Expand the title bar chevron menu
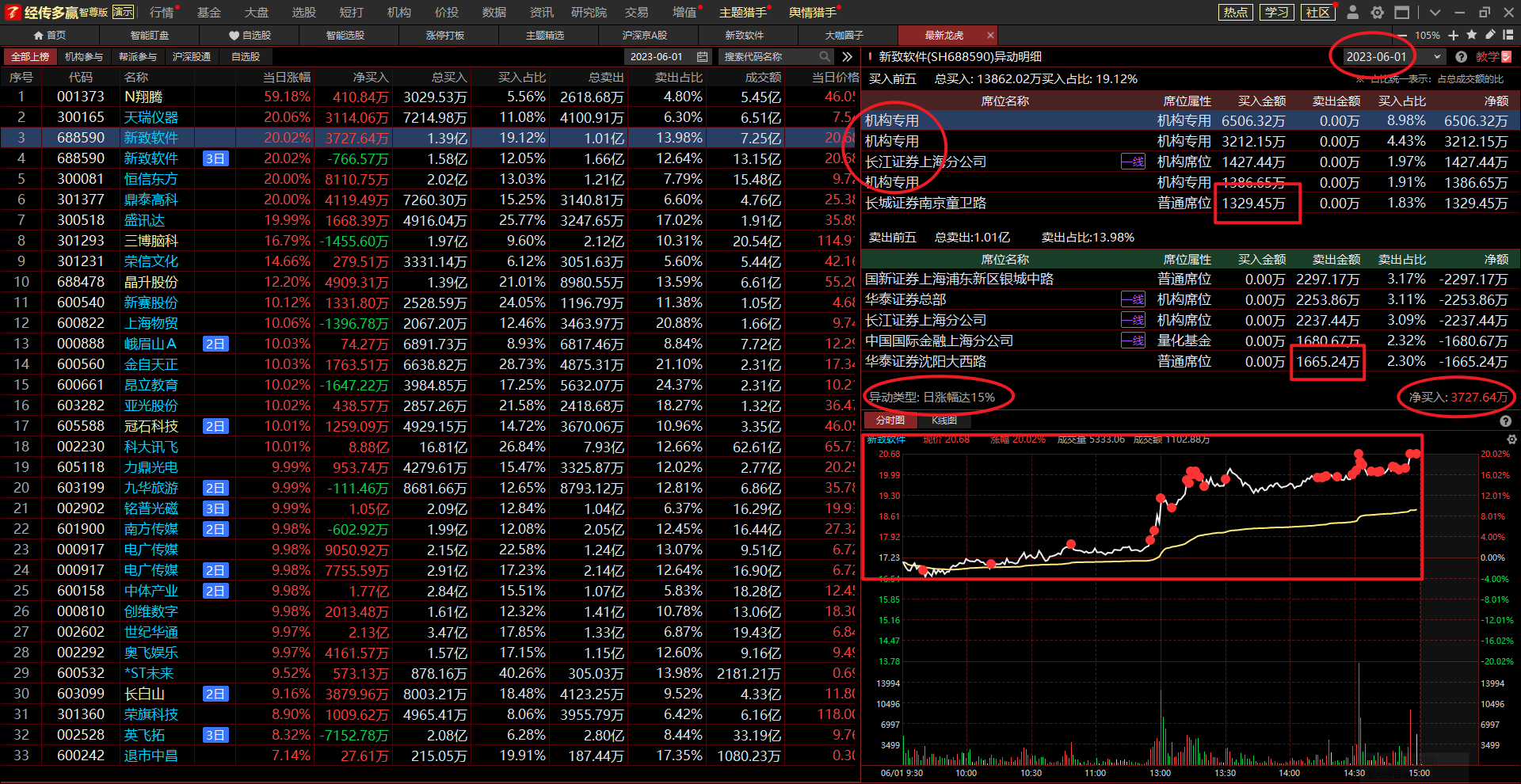The width and height of the screenshot is (1521, 784). click(1435, 13)
